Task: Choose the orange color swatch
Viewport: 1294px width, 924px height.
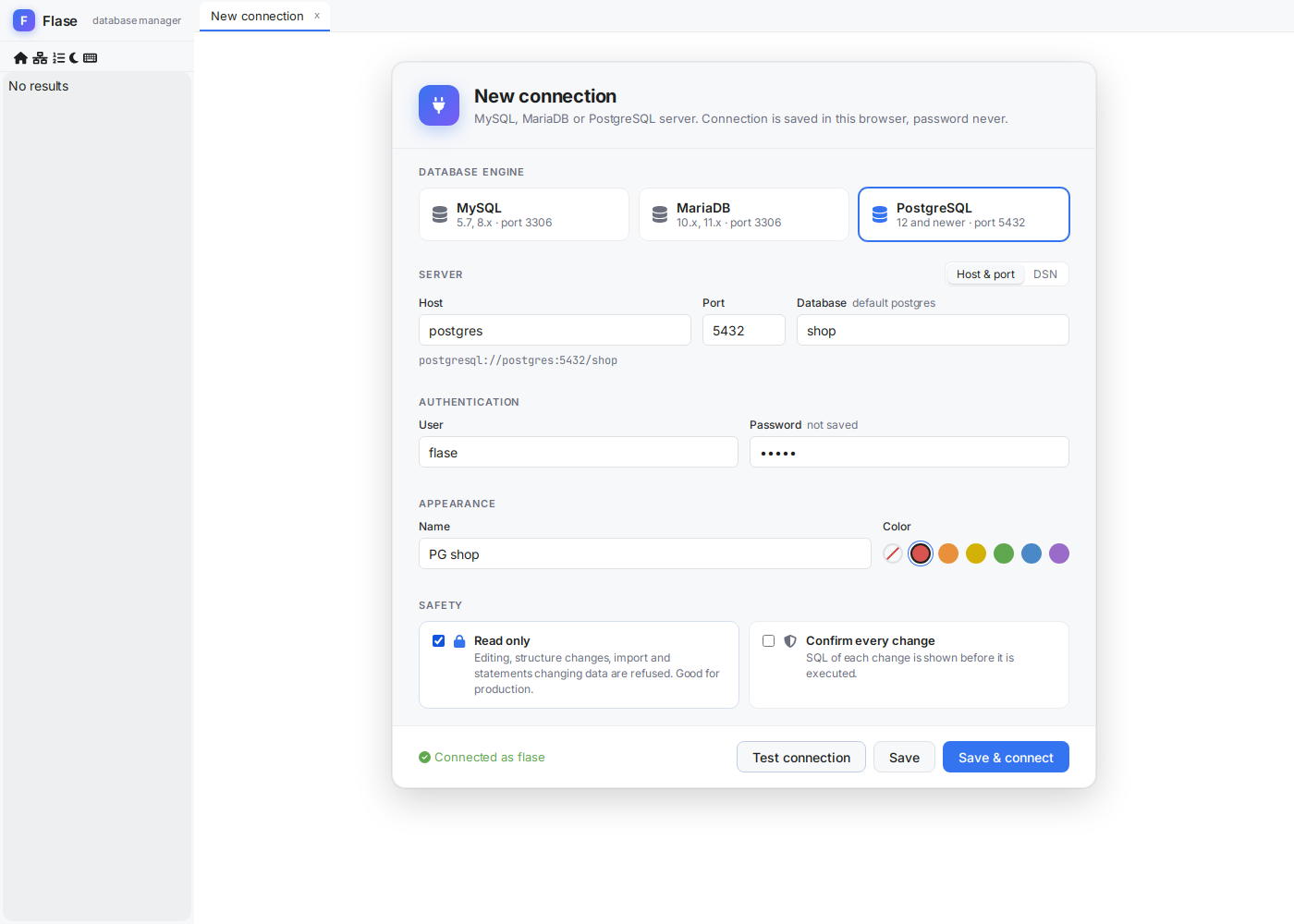Action: click(948, 553)
